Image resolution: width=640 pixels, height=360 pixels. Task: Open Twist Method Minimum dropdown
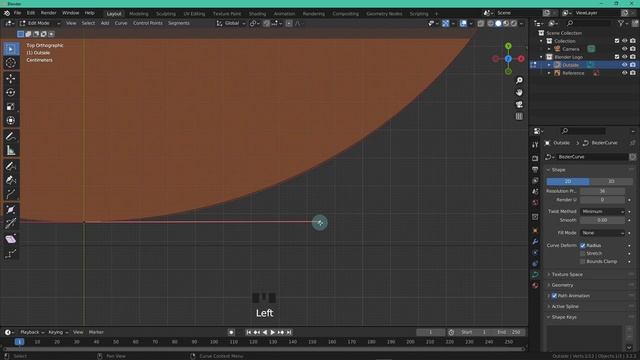(602, 211)
